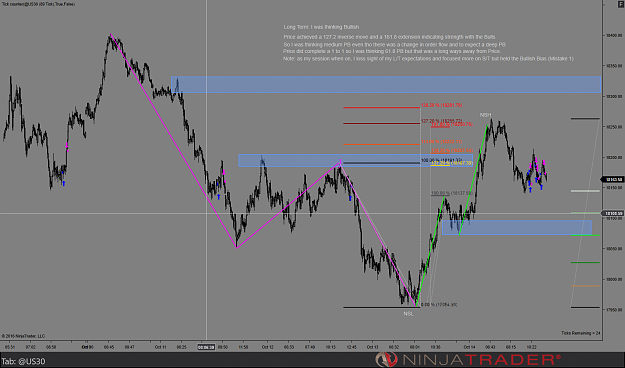Click the Tick counter @US30 indicator label
The image size is (625, 368).
(39, 4)
